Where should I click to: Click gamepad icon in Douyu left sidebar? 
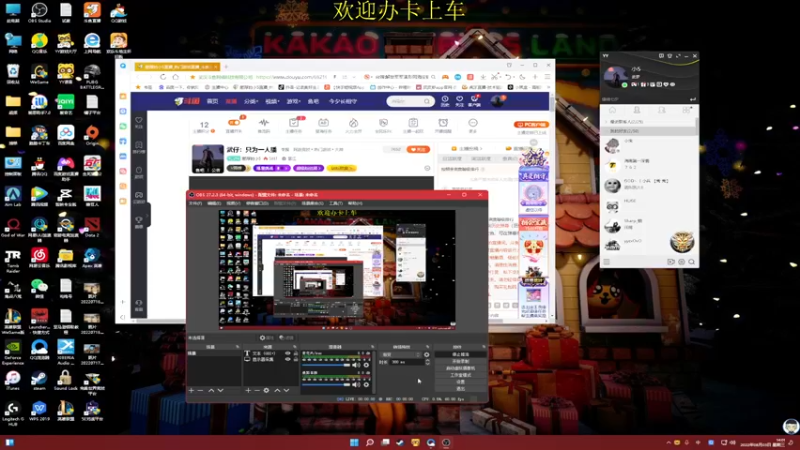pyautogui.click(x=139, y=195)
